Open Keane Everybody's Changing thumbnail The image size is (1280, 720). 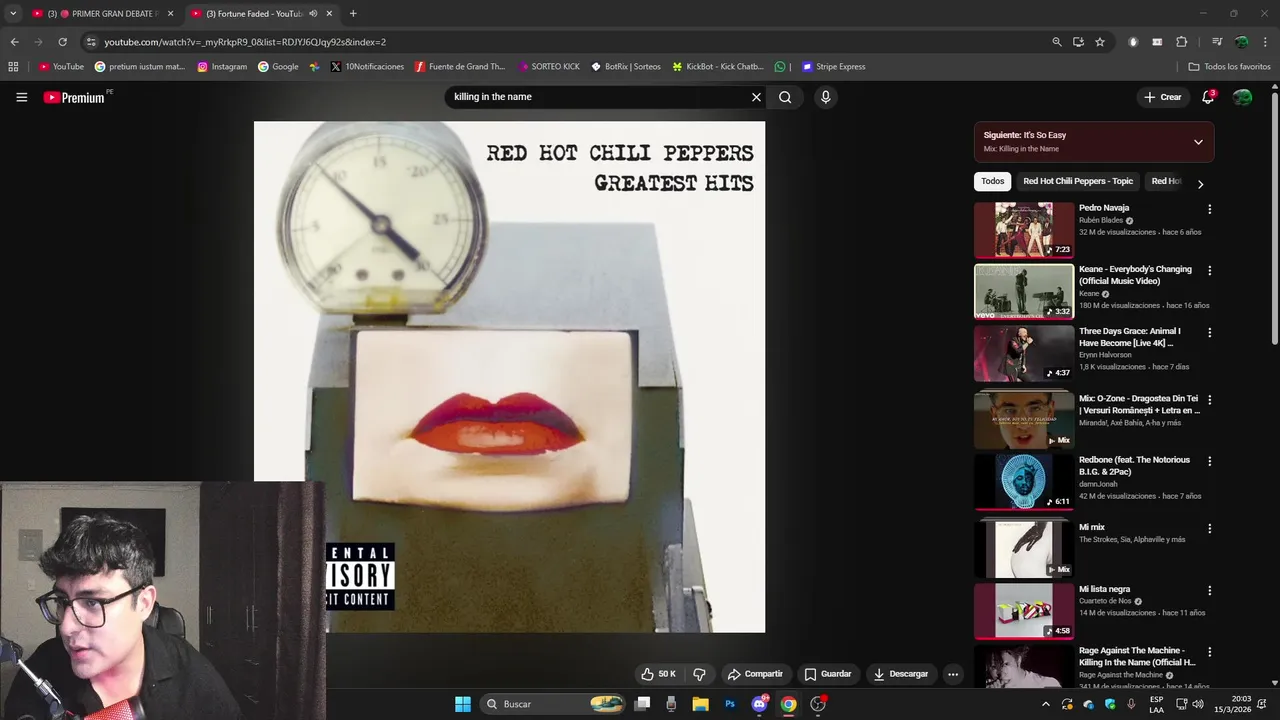[x=1024, y=291]
